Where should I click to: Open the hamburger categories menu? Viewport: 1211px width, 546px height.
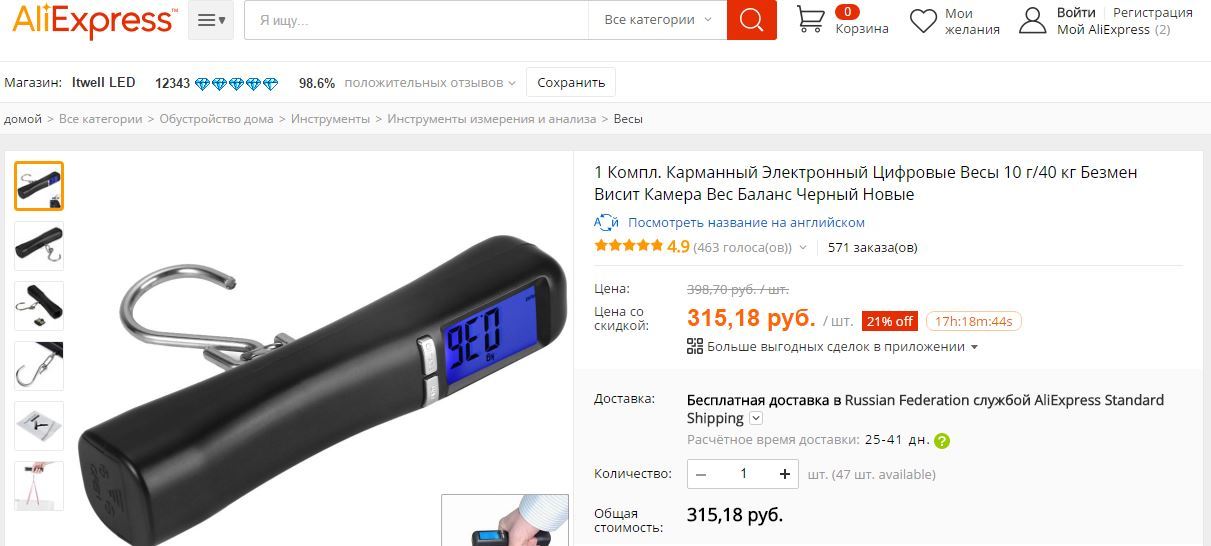point(211,20)
